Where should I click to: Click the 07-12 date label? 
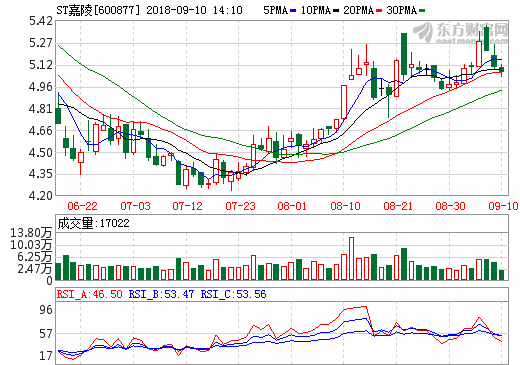pyautogui.click(x=187, y=206)
